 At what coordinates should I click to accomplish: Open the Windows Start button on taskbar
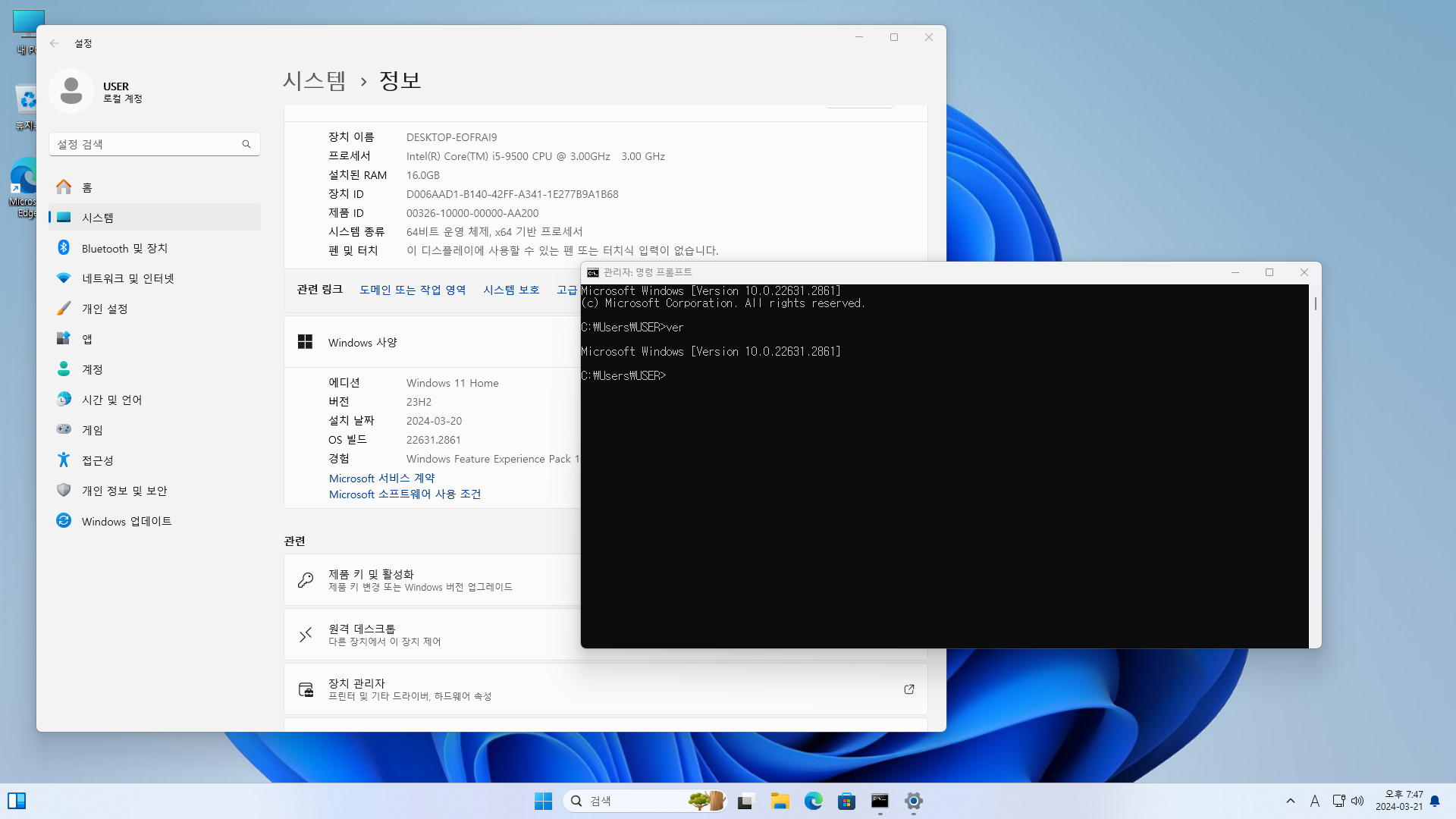pyautogui.click(x=543, y=801)
